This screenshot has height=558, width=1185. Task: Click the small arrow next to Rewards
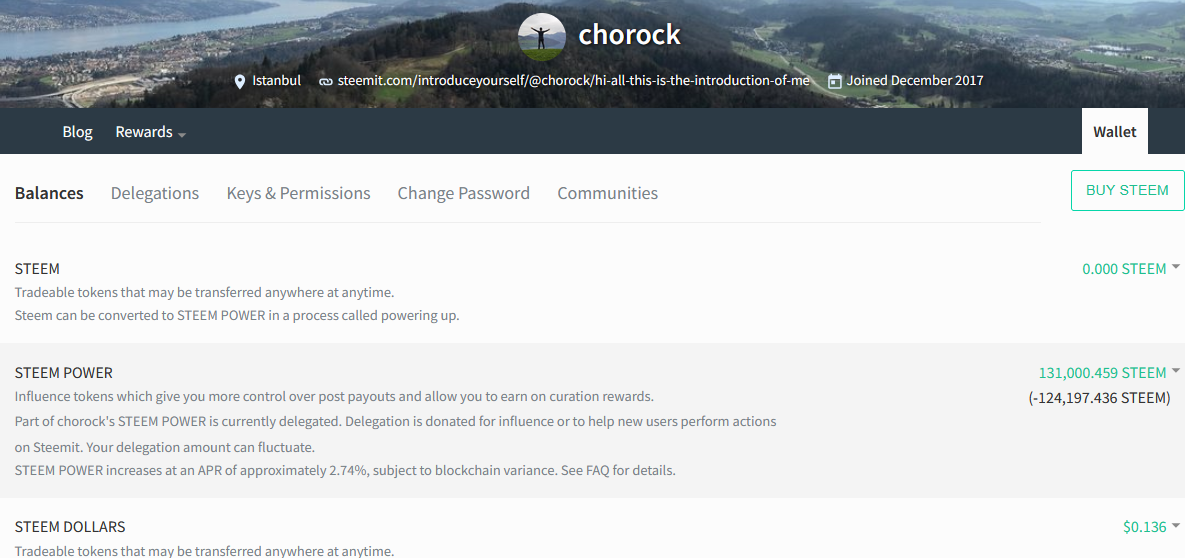coord(181,135)
